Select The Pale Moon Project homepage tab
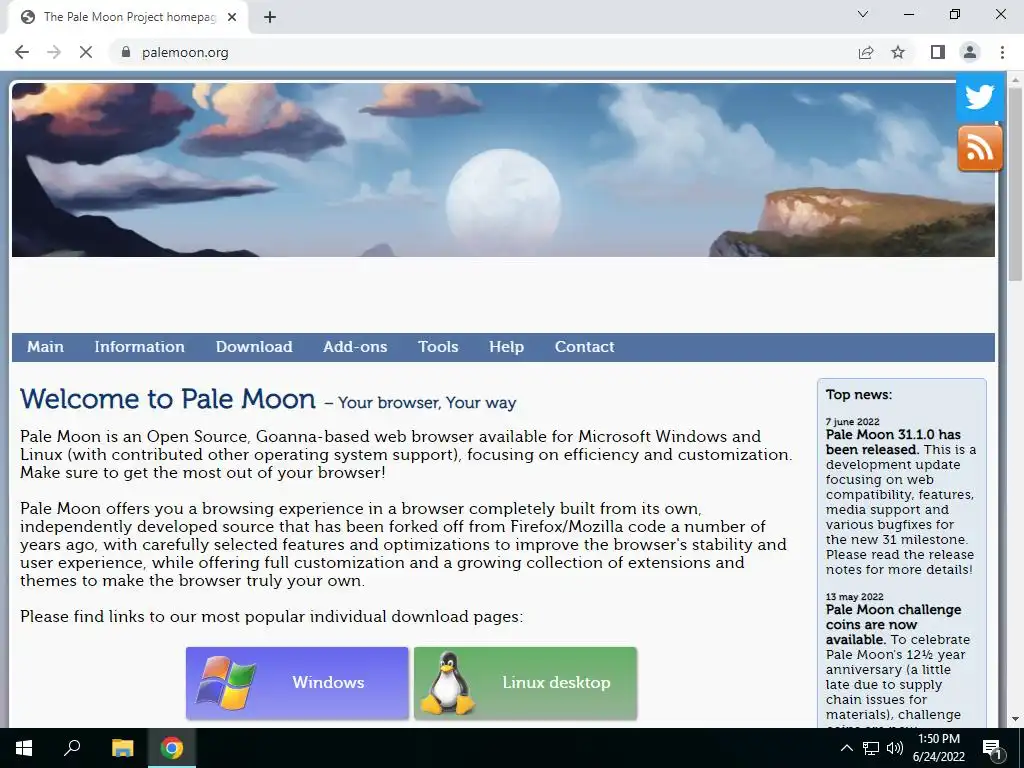The height and width of the screenshot is (768, 1024). [x=127, y=17]
